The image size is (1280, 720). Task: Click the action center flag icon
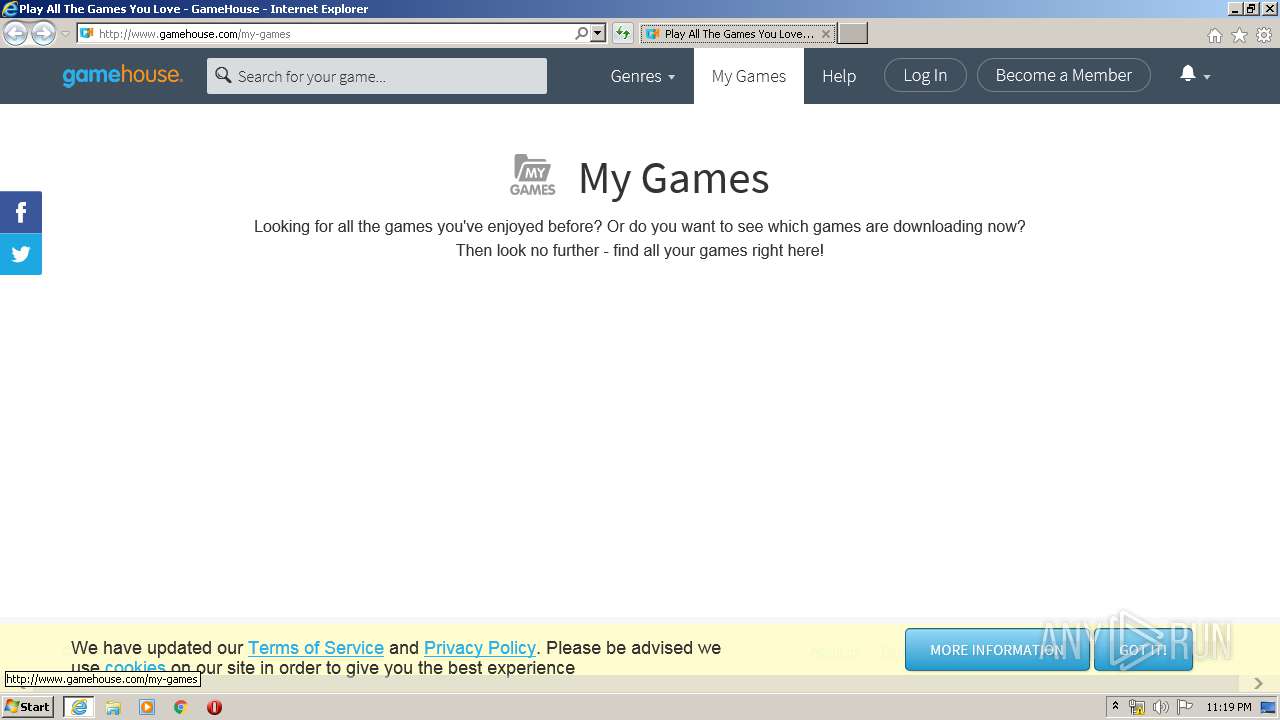pyautogui.click(x=1185, y=707)
